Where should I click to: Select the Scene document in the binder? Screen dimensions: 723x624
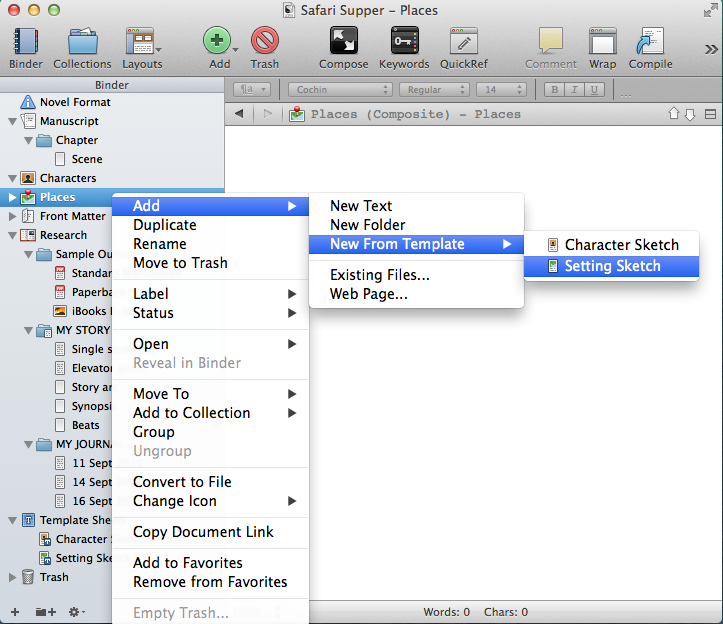point(87,159)
